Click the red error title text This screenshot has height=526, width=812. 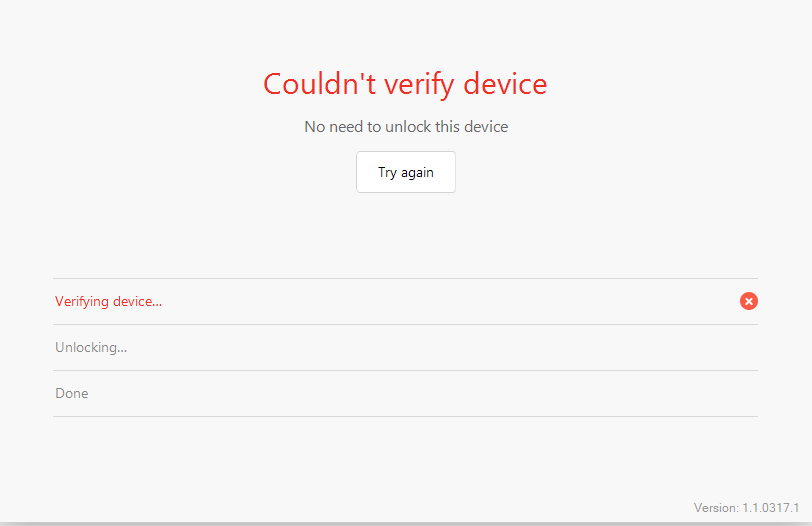click(x=405, y=84)
